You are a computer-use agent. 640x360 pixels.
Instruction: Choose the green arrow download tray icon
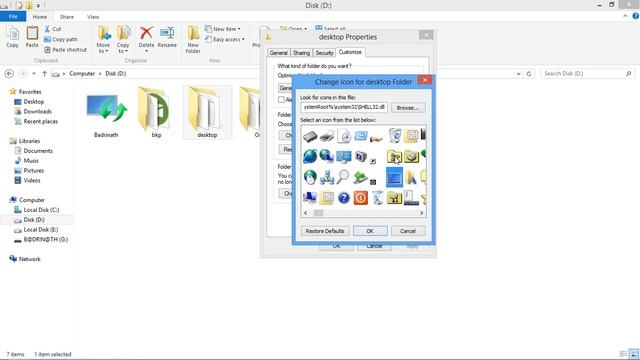pos(360,177)
